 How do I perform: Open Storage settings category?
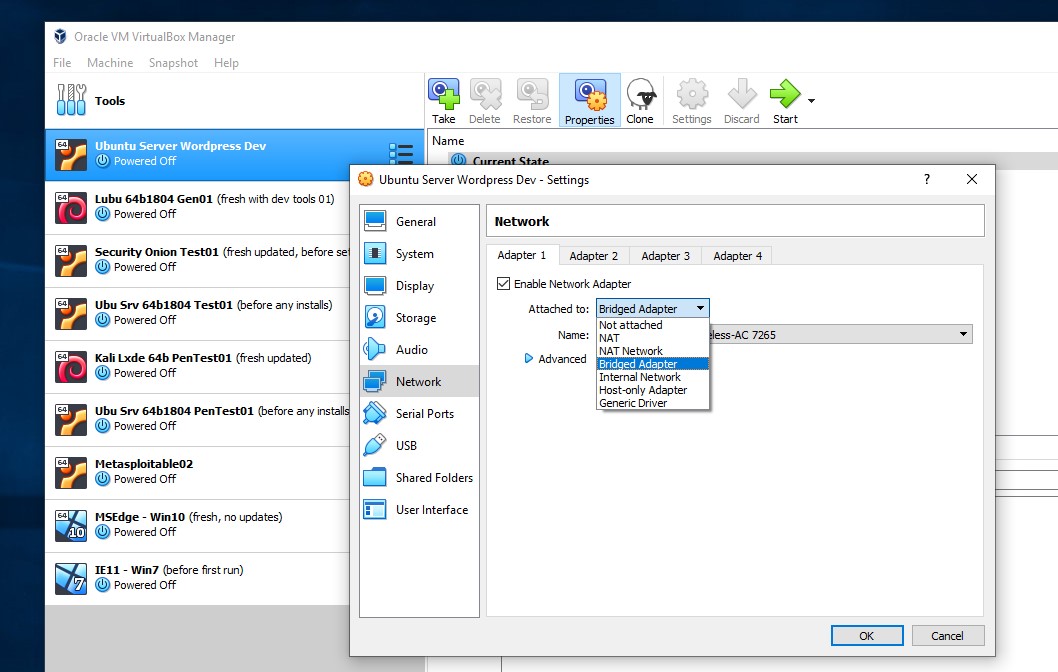[x=419, y=317]
